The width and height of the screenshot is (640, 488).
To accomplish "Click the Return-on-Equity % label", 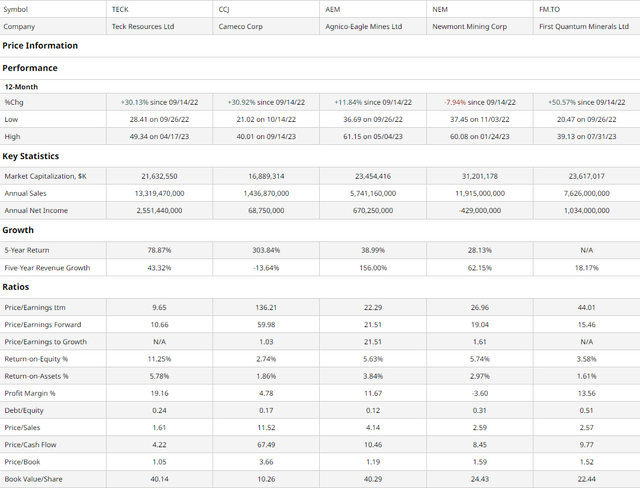I will tap(36, 359).
